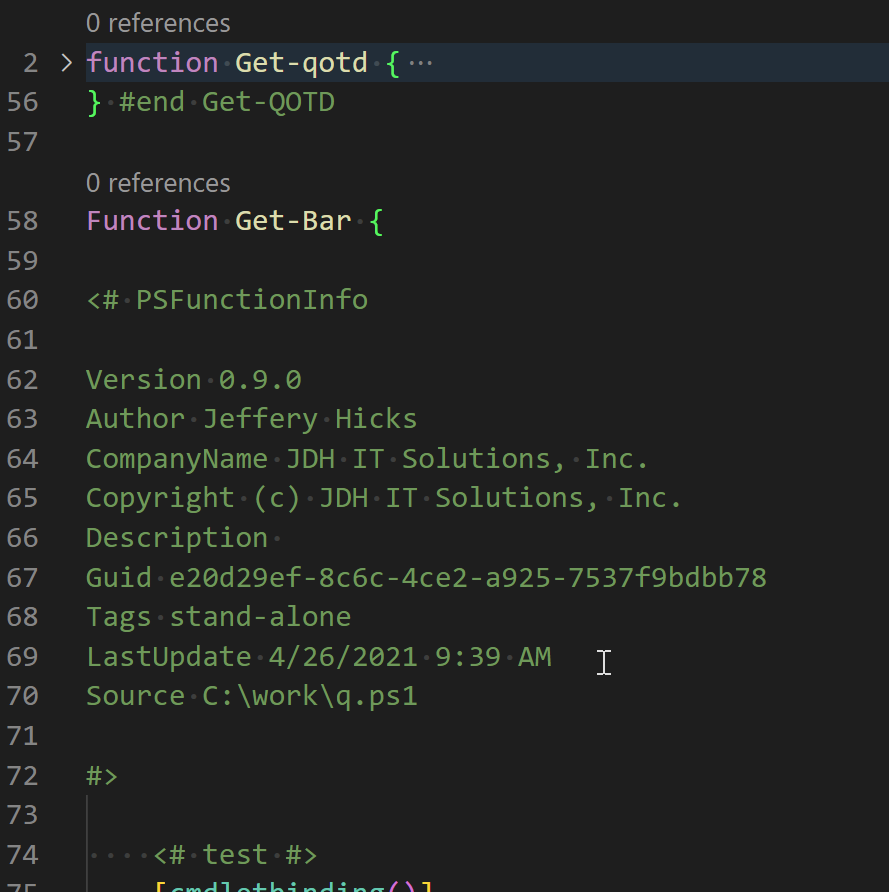
Task: Click line number 58 in the gutter
Action: [22, 221]
